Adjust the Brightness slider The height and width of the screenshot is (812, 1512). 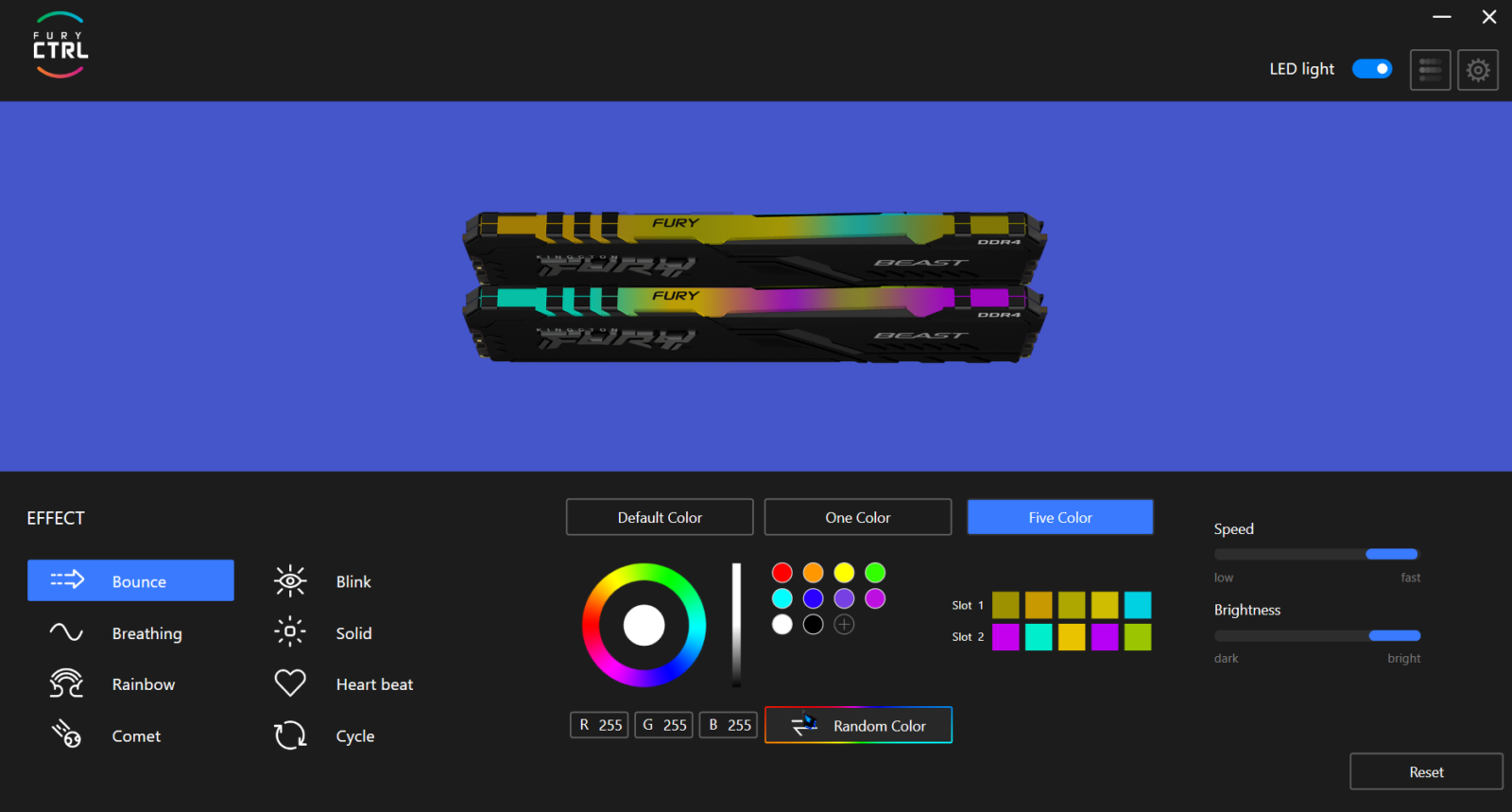coord(1317,635)
